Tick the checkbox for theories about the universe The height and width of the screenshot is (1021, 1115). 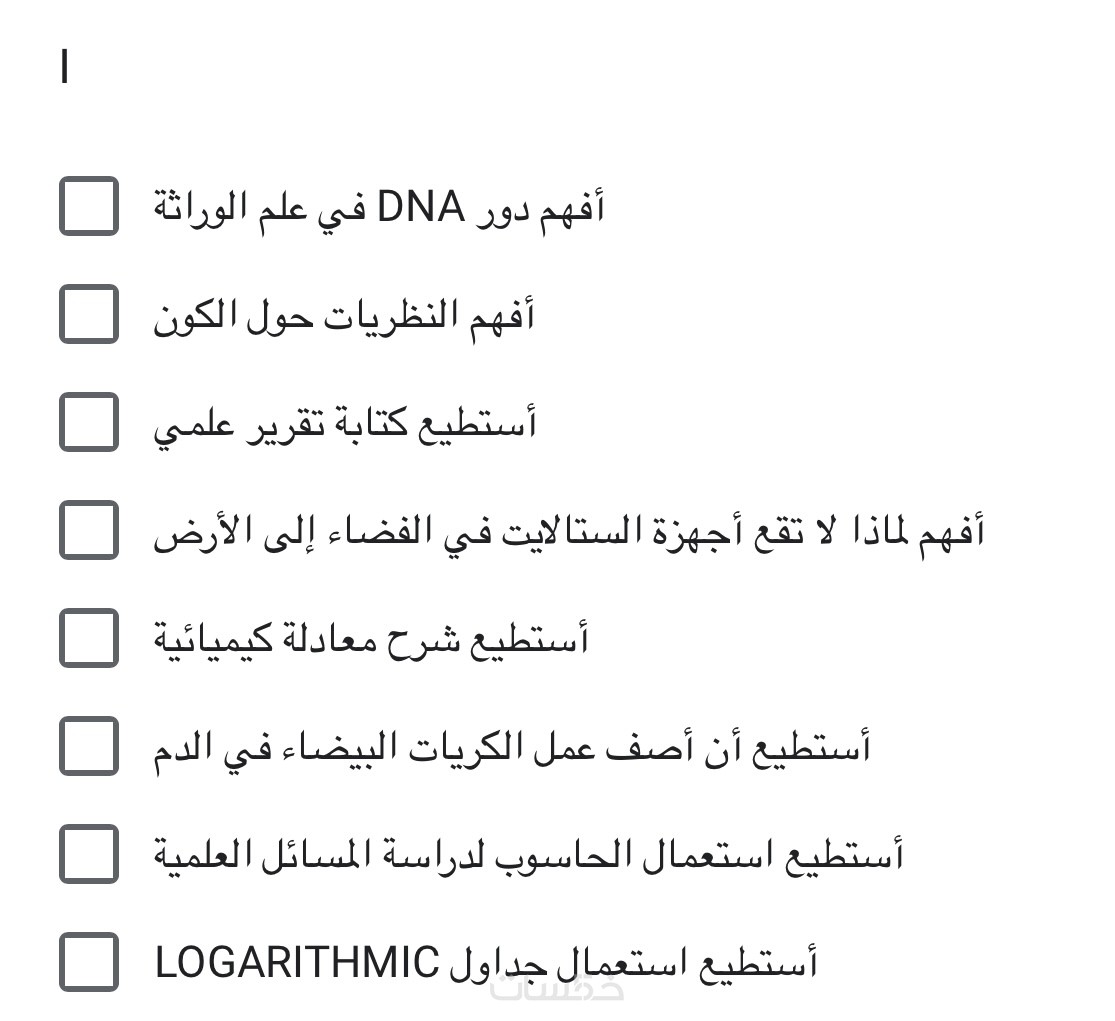[89, 314]
